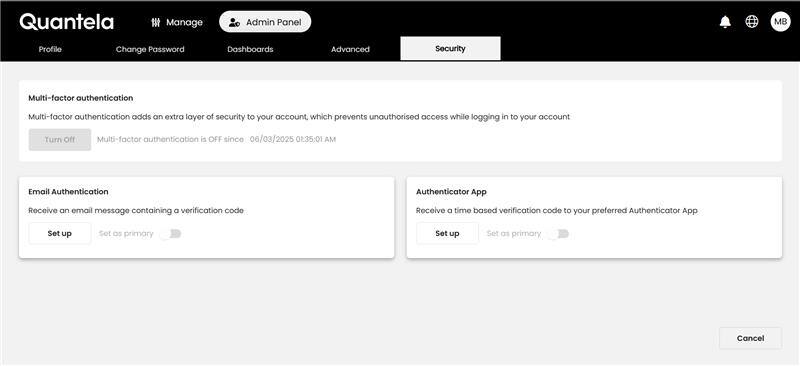Switch to the Change Password tab

tap(150, 50)
